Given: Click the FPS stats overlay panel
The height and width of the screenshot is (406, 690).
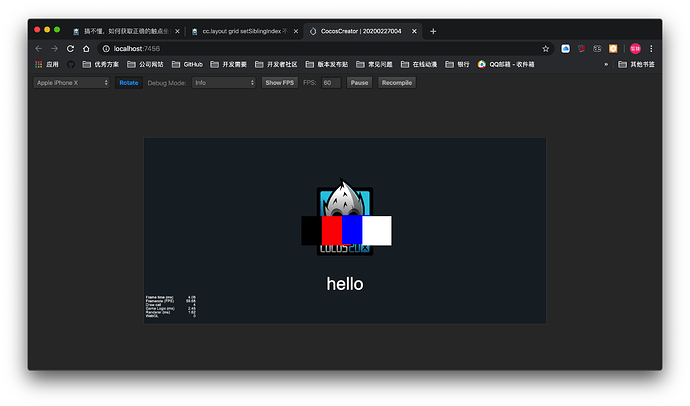Looking at the screenshot, I should coord(171,307).
